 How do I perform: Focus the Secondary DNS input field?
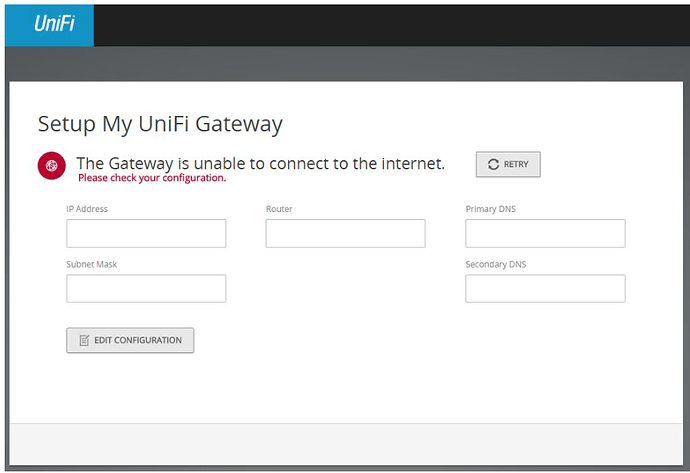click(545, 289)
